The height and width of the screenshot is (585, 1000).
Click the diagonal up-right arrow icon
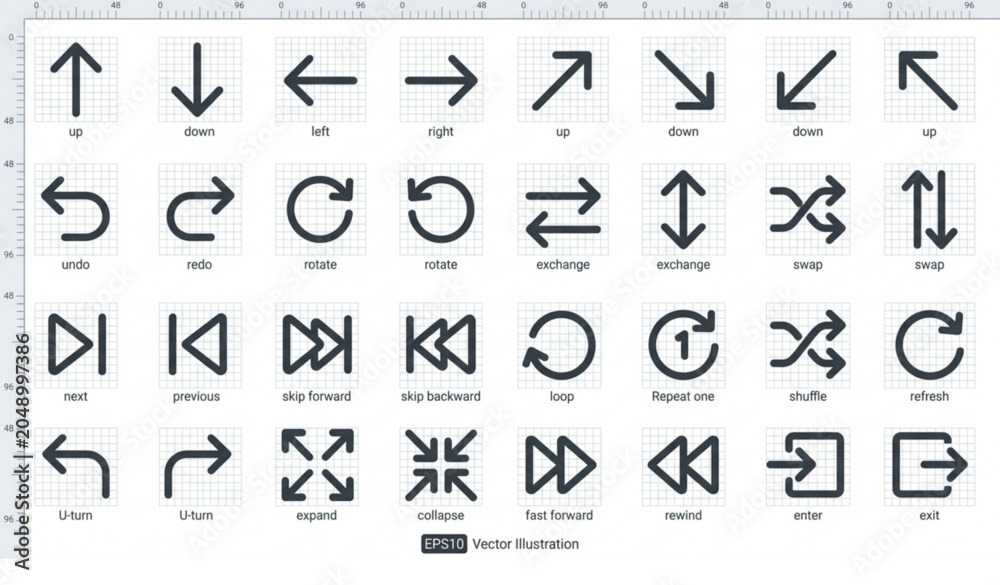[562, 80]
